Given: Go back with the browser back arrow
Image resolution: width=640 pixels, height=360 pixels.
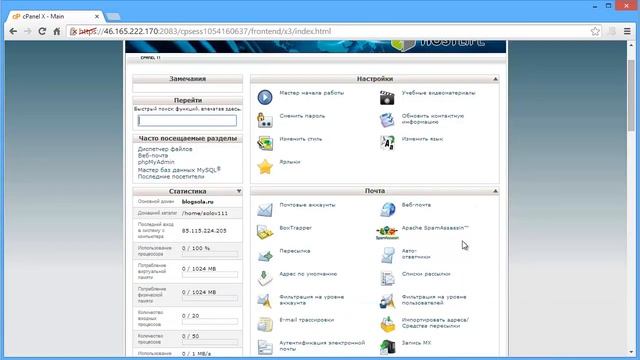Looking at the screenshot, I should pos(13,31).
